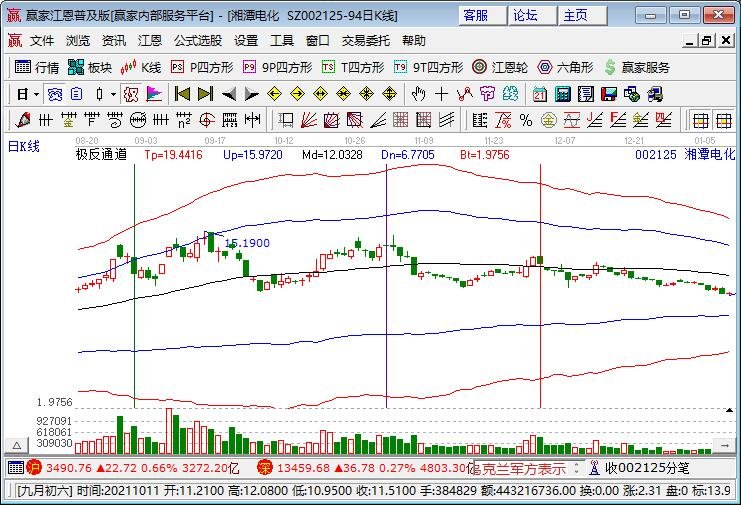
Task: Click the triangle button left of volume pane
Action: [17, 445]
